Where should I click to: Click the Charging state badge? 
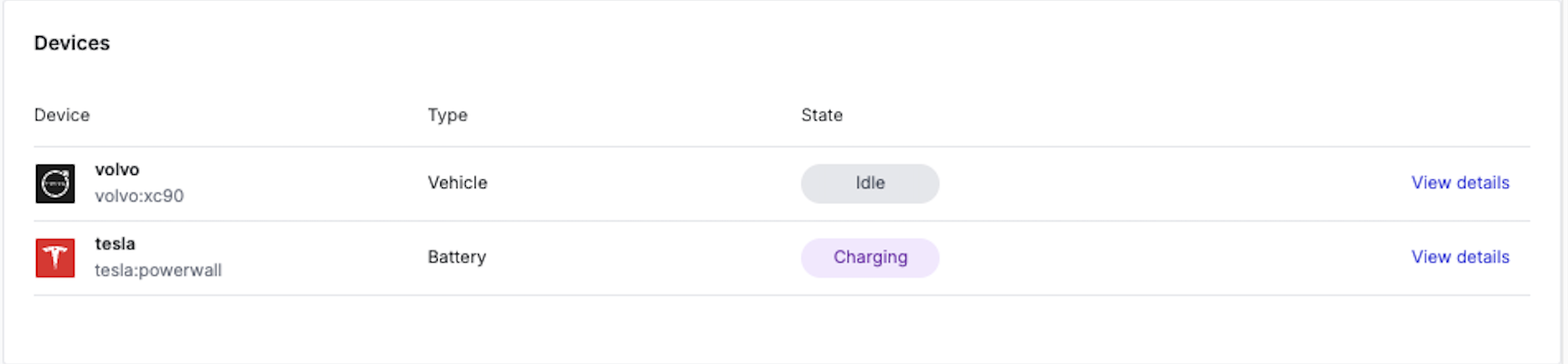pos(869,257)
